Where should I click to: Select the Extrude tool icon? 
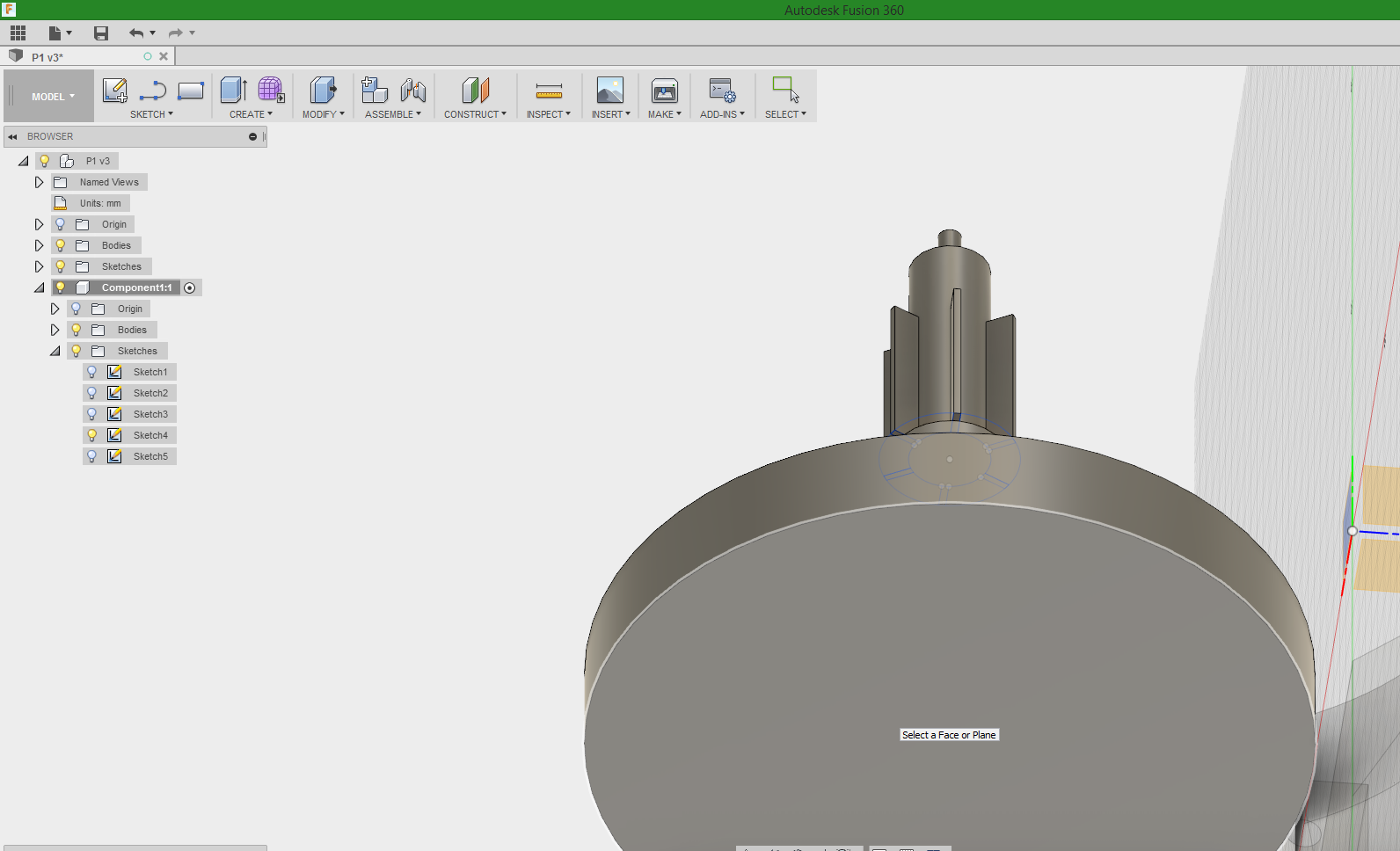coord(234,90)
